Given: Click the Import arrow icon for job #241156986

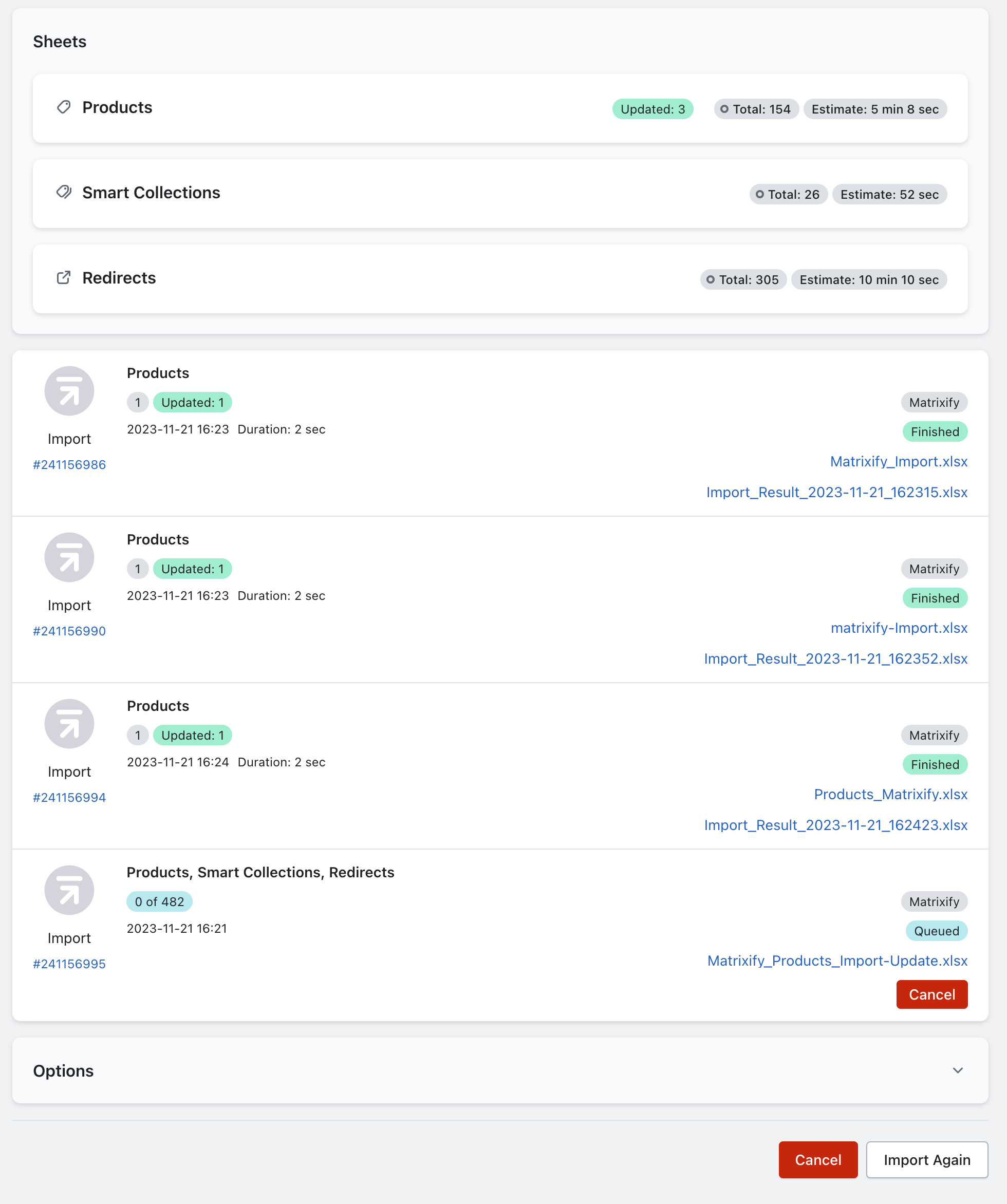Looking at the screenshot, I should pos(69,390).
